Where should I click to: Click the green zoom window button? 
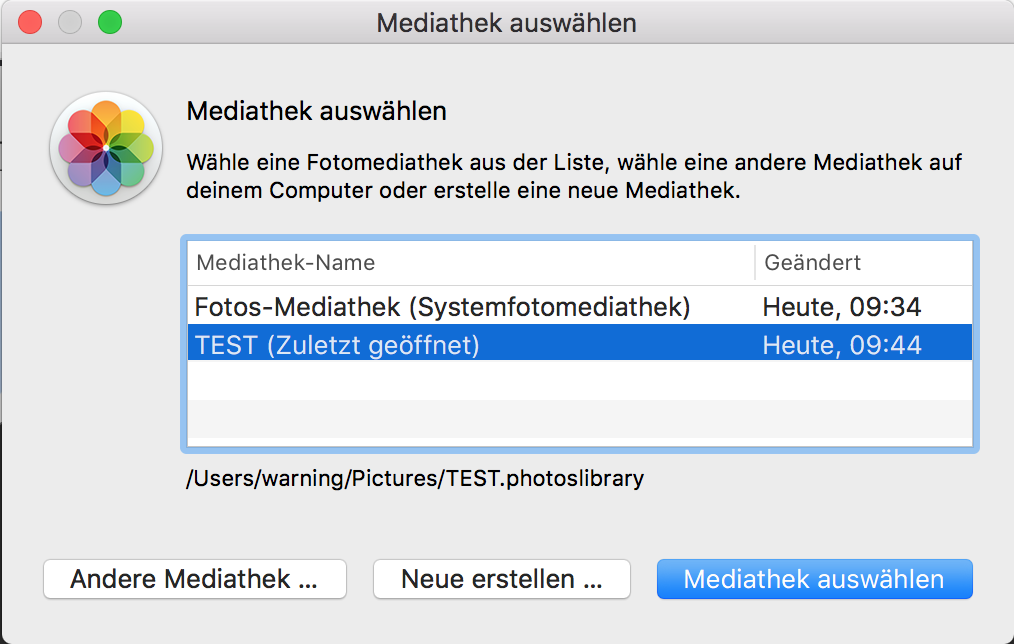(x=109, y=22)
